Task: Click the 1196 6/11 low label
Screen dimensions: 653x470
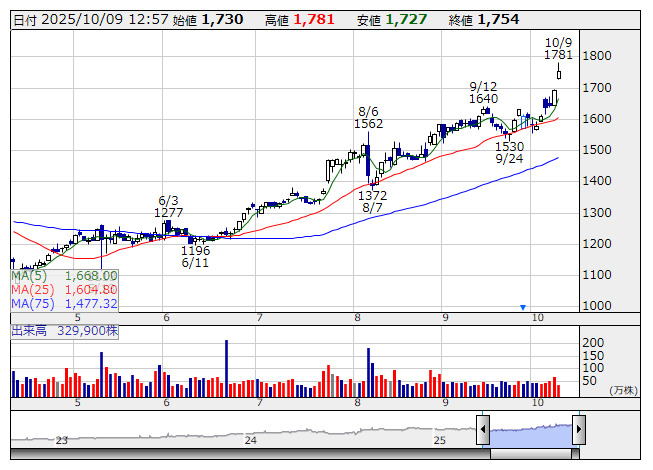Action: point(195,256)
